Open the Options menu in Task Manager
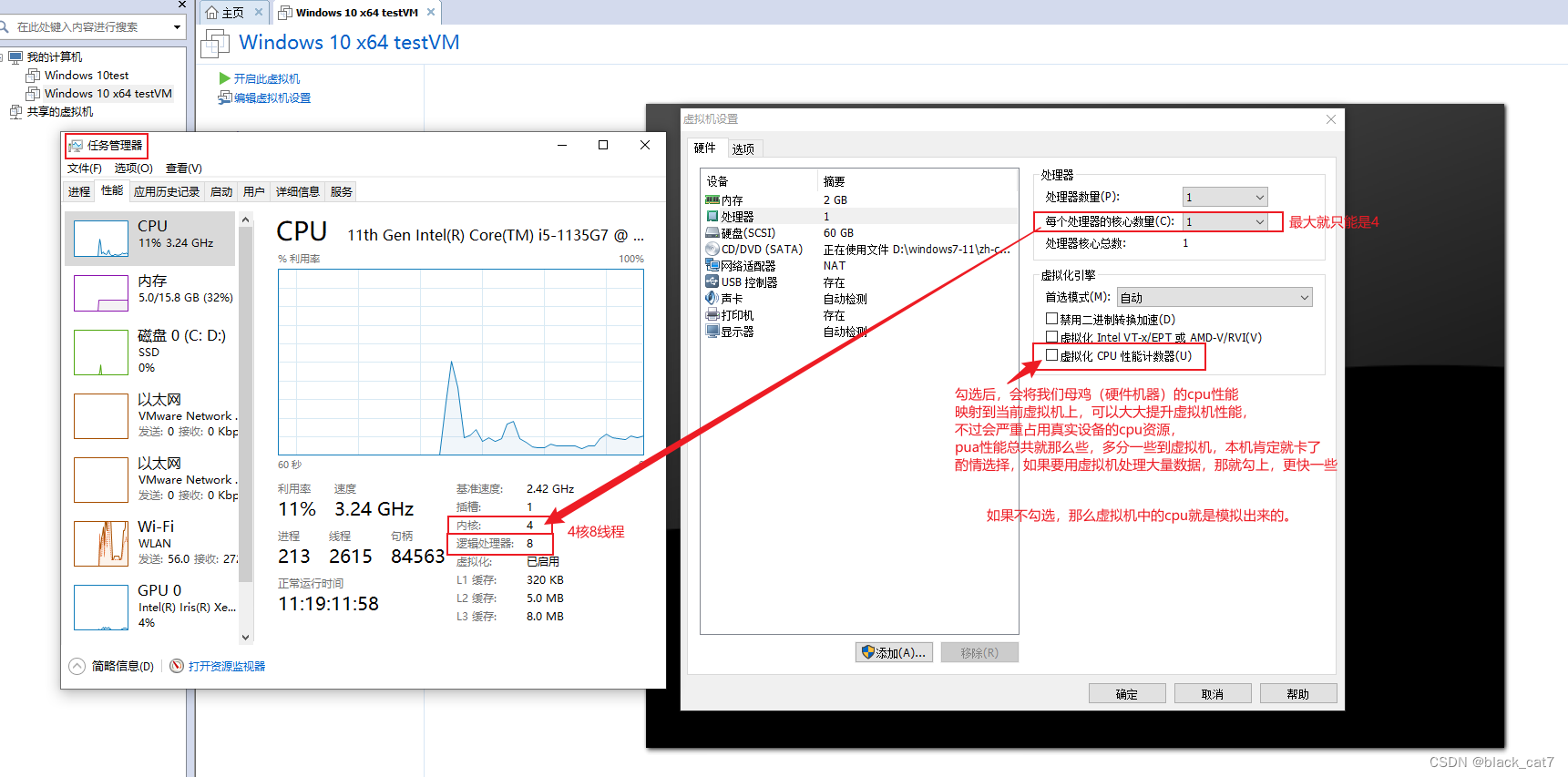Image resolution: width=1568 pixels, height=777 pixels. pos(133,169)
